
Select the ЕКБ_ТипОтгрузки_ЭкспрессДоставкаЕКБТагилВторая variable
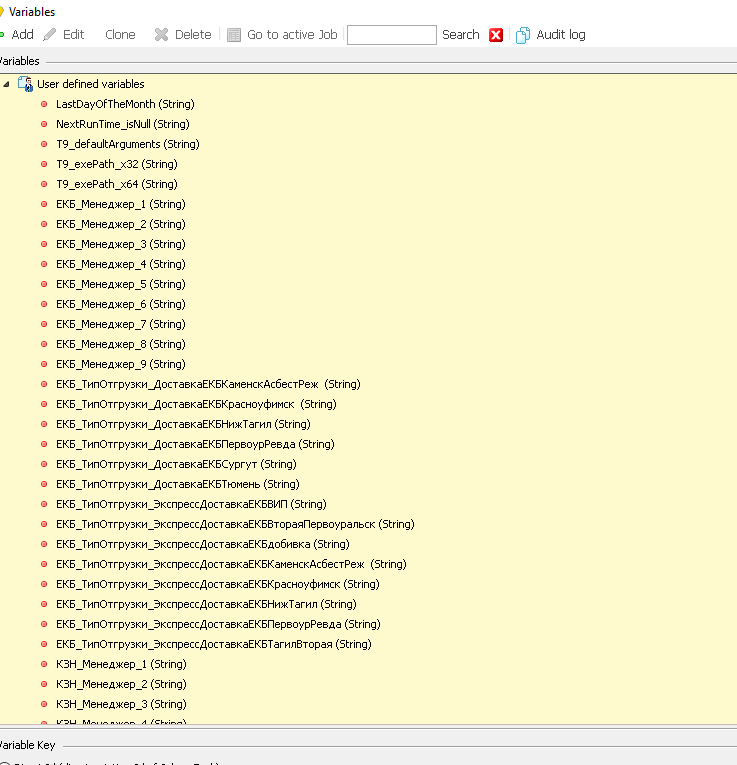[213, 644]
